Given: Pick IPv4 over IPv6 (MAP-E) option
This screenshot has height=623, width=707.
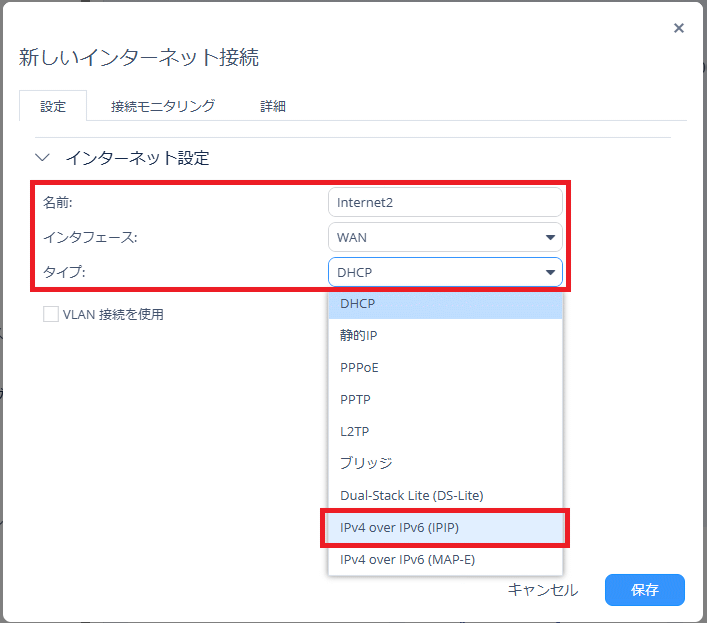Looking at the screenshot, I should click(x=445, y=559).
